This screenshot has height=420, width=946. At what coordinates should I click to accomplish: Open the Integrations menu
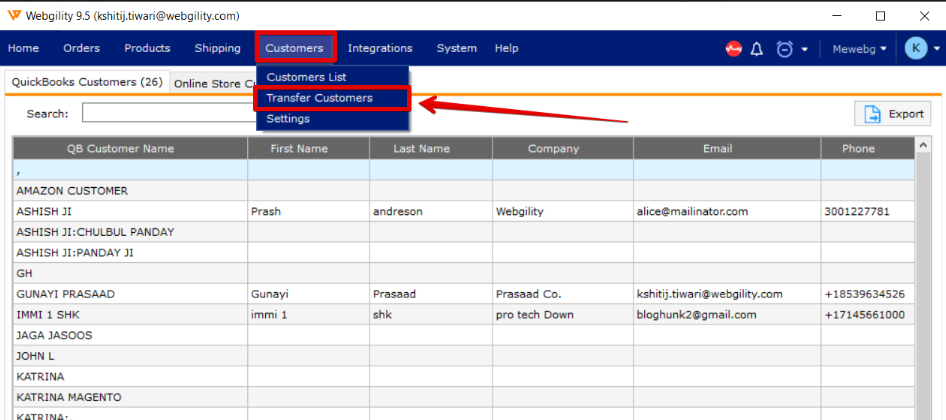380,48
